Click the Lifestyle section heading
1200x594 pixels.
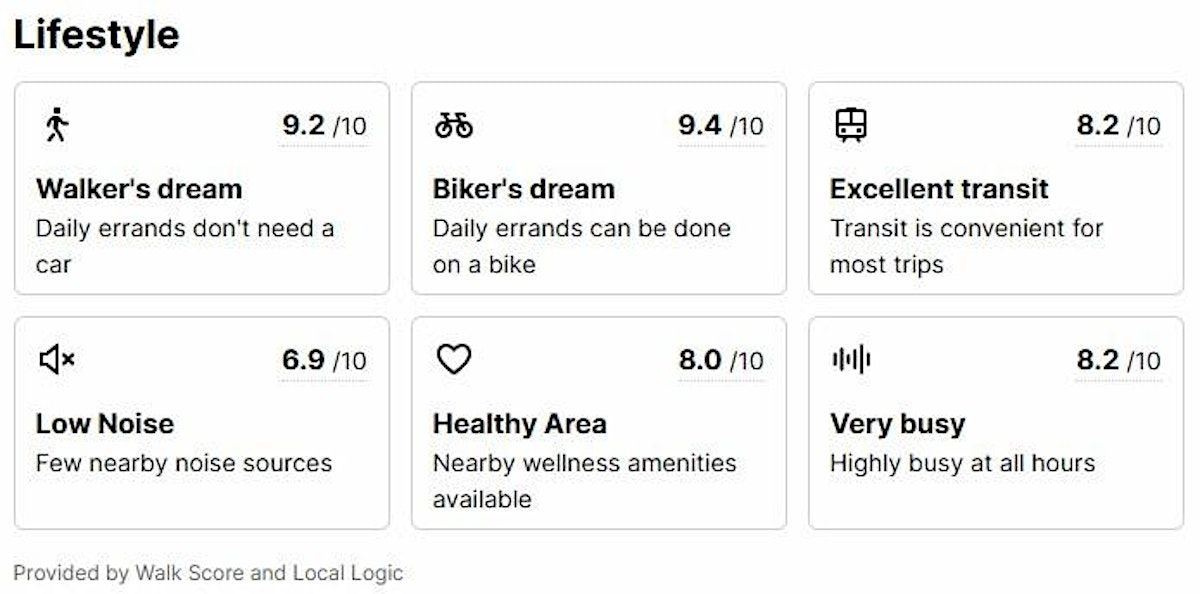pyautogui.click(x=96, y=35)
